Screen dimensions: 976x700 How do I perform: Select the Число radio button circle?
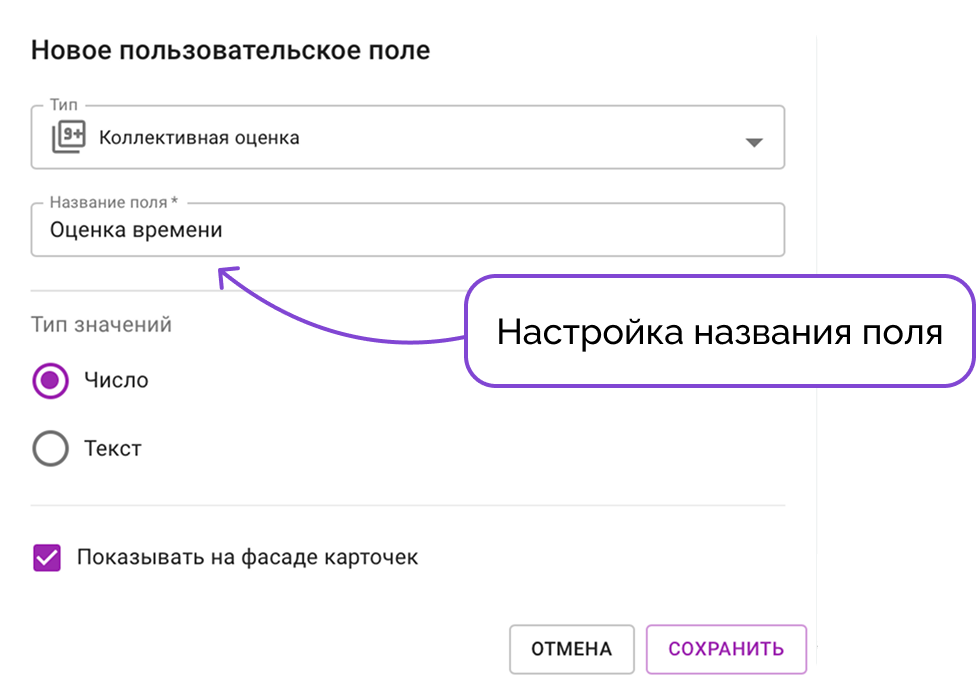pyautogui.click(x=50, y=380)
